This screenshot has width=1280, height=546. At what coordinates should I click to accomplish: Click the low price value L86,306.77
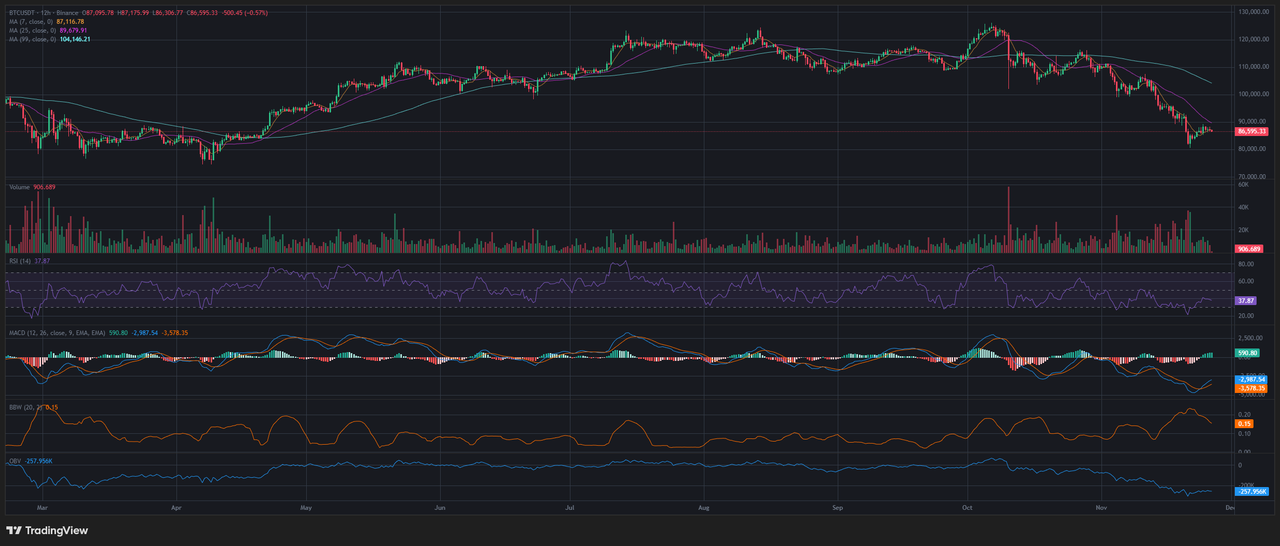pos(168,13)
